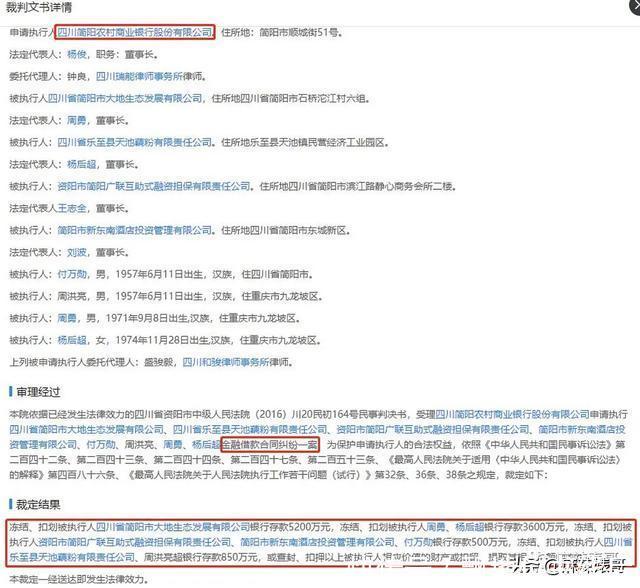Click 付万勋 in the 1957年 birth line

tap(72, 274)
